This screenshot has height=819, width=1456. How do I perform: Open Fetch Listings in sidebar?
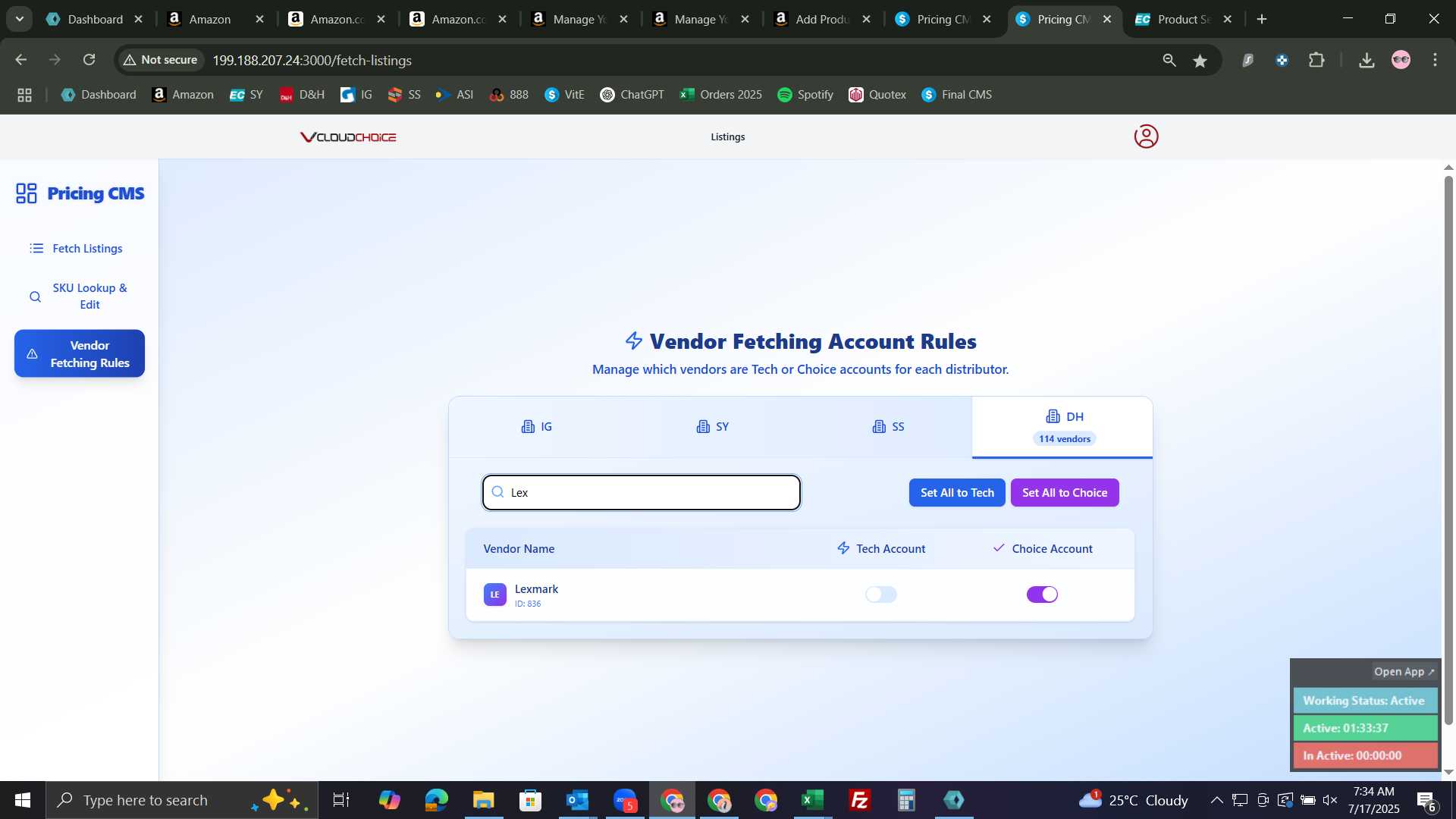[x=79, y=249]
